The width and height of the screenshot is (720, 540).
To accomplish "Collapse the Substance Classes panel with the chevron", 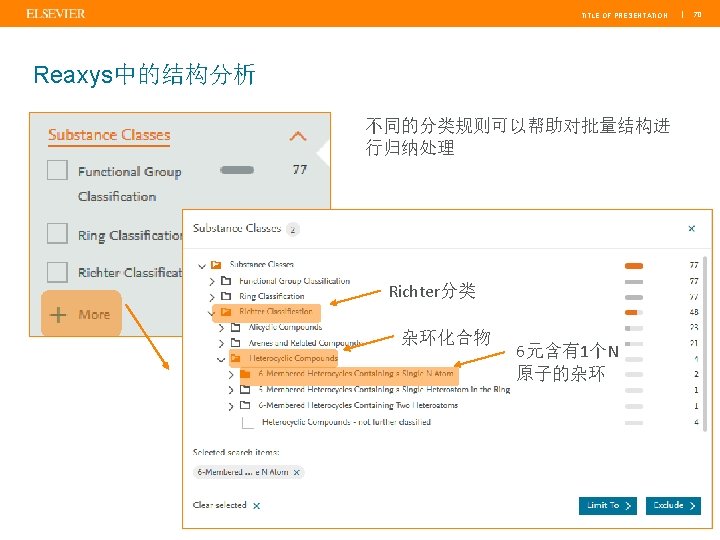I will [x=298, y=136].
